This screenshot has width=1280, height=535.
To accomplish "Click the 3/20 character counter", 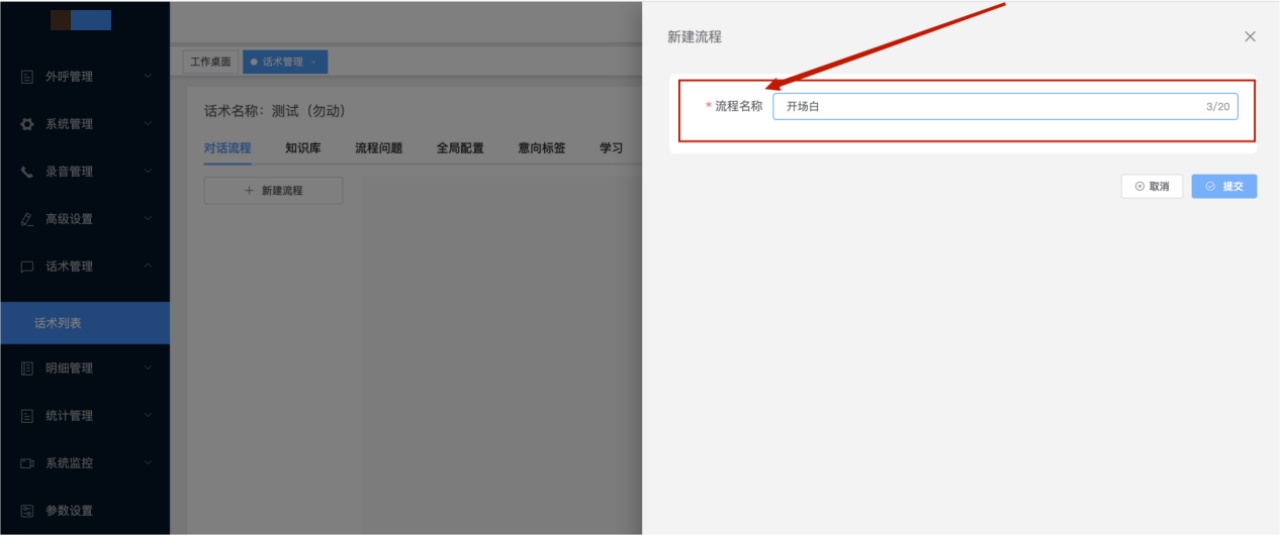I will (1218, 106).
